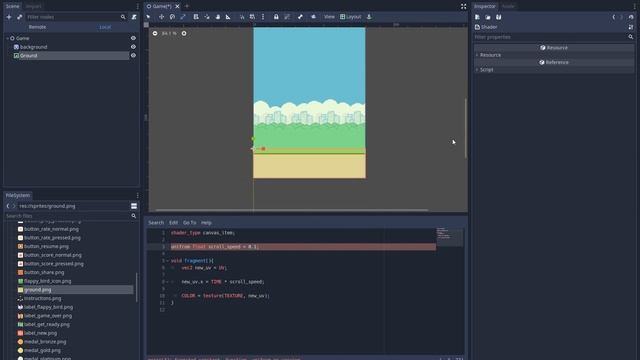Add a new scene tab with plus
Image resolution: width=640 pixels, height=360 pixels.
187,6
